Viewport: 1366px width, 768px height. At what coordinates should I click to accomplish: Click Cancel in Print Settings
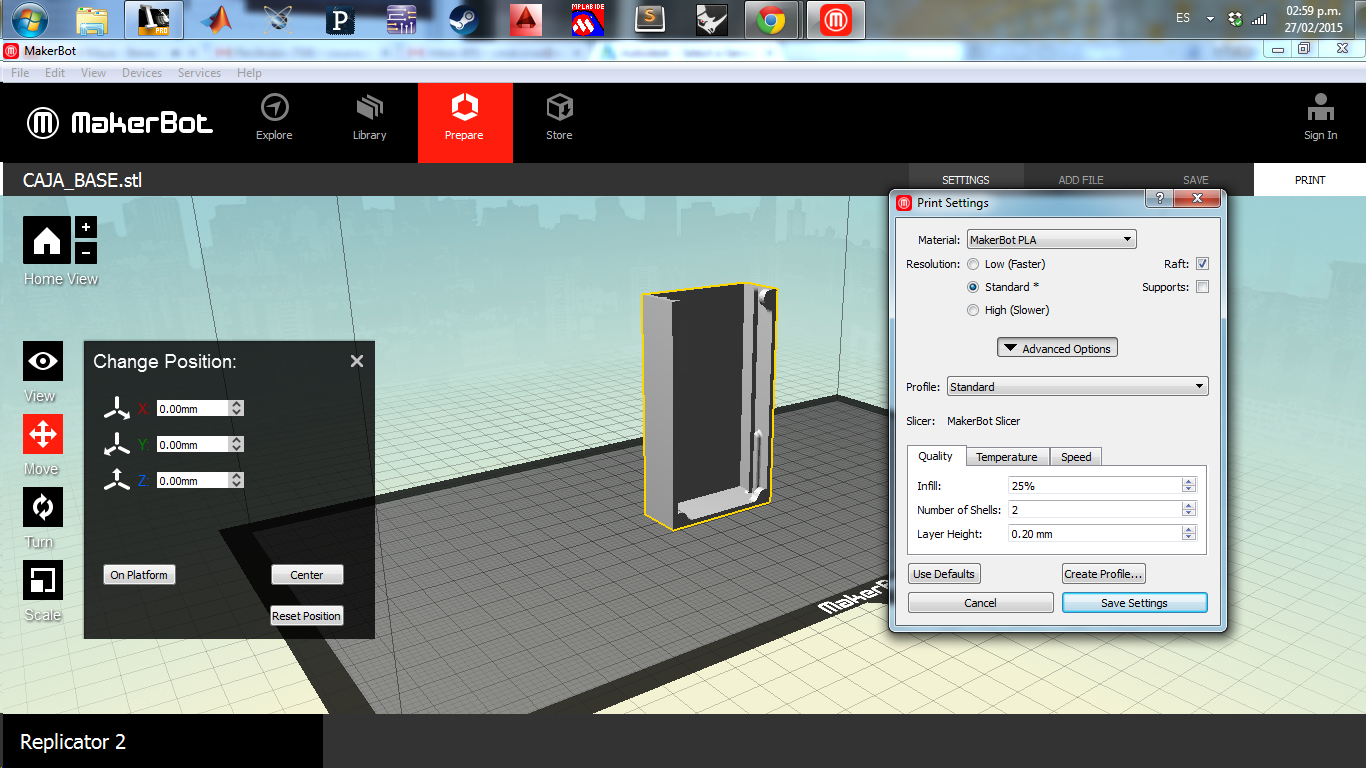click(980, 603)
